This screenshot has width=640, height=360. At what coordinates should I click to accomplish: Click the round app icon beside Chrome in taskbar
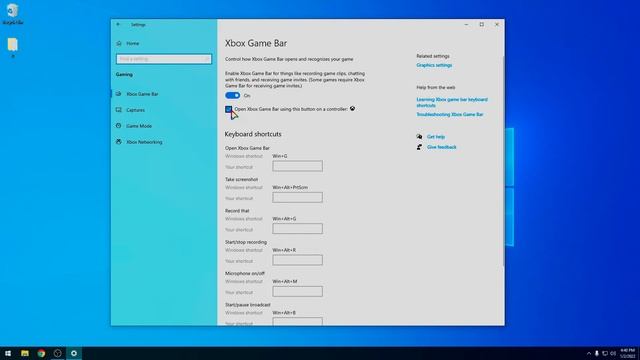[58, 353]
